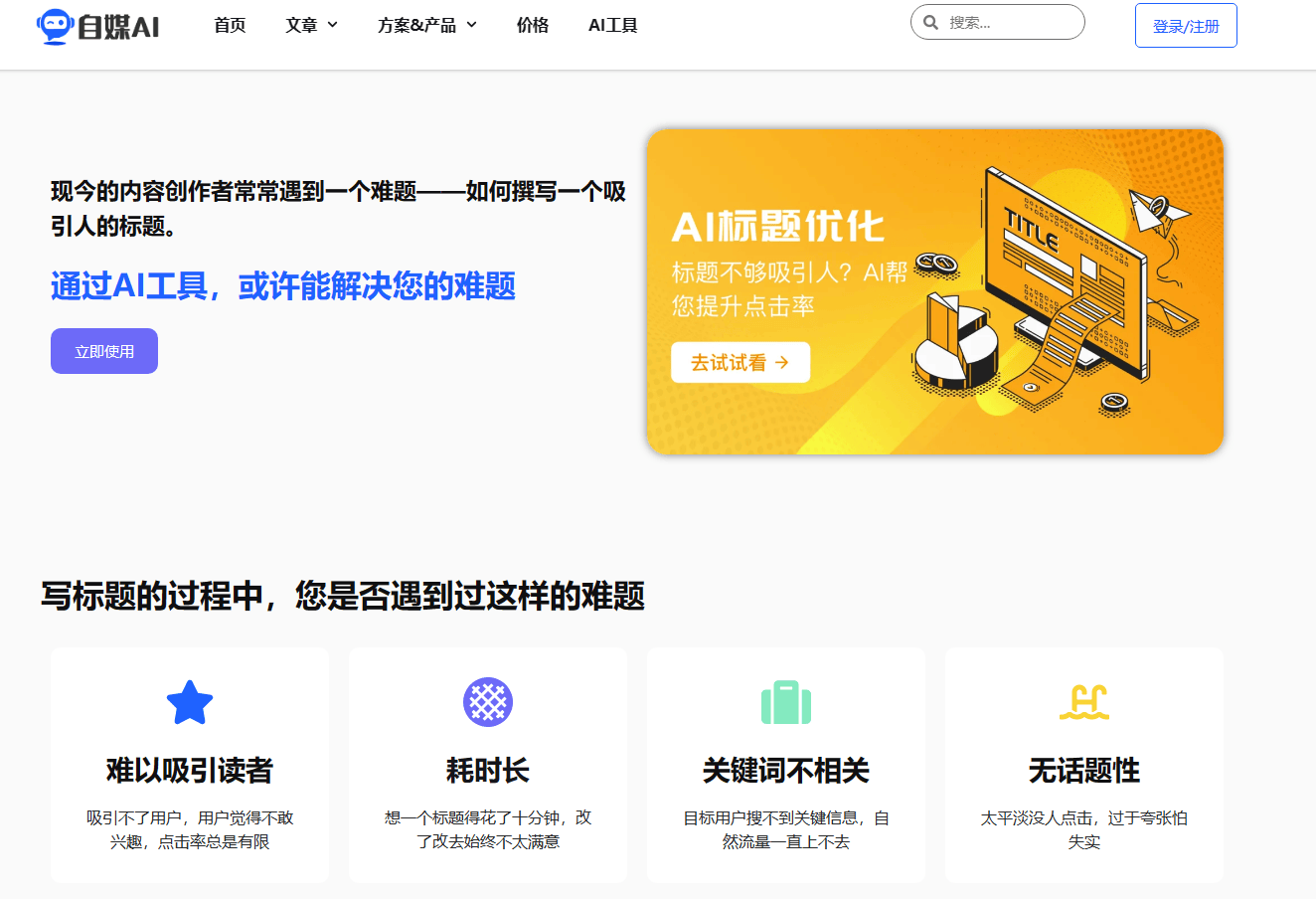1316x899 pixels.
Task: Open the 首页 menu item
Action: (230, 25)
